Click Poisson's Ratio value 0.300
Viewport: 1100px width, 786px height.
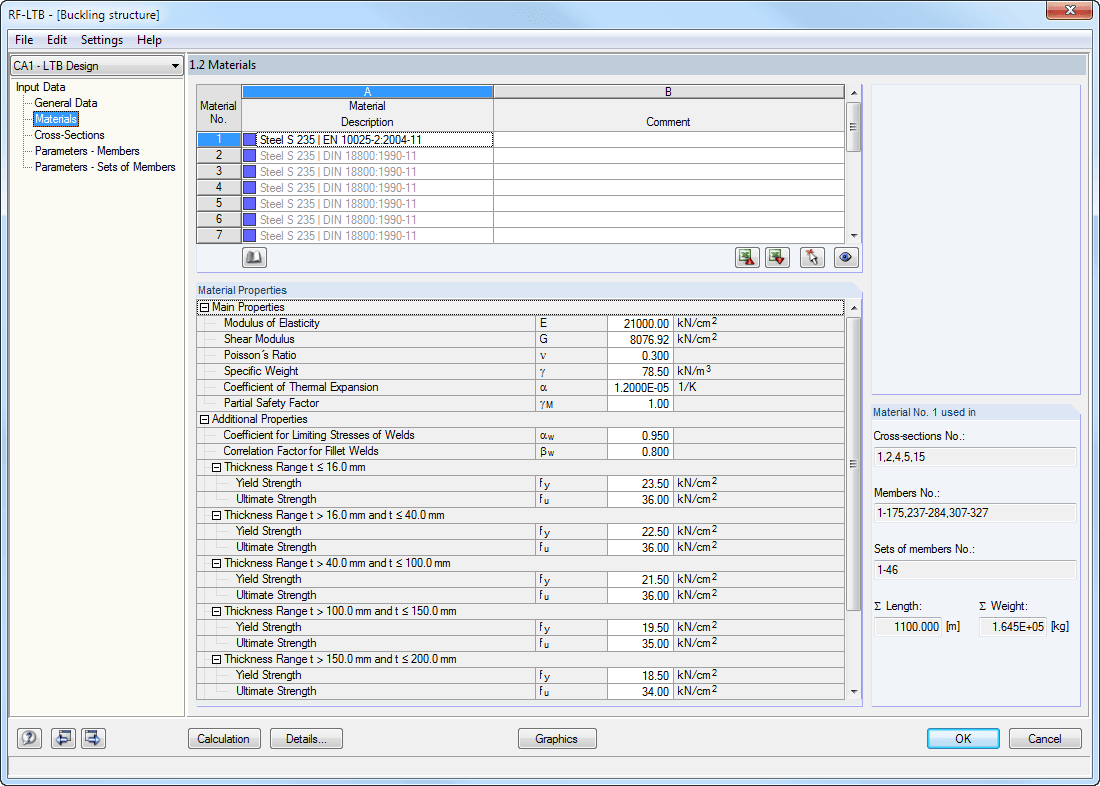(640, 356)
